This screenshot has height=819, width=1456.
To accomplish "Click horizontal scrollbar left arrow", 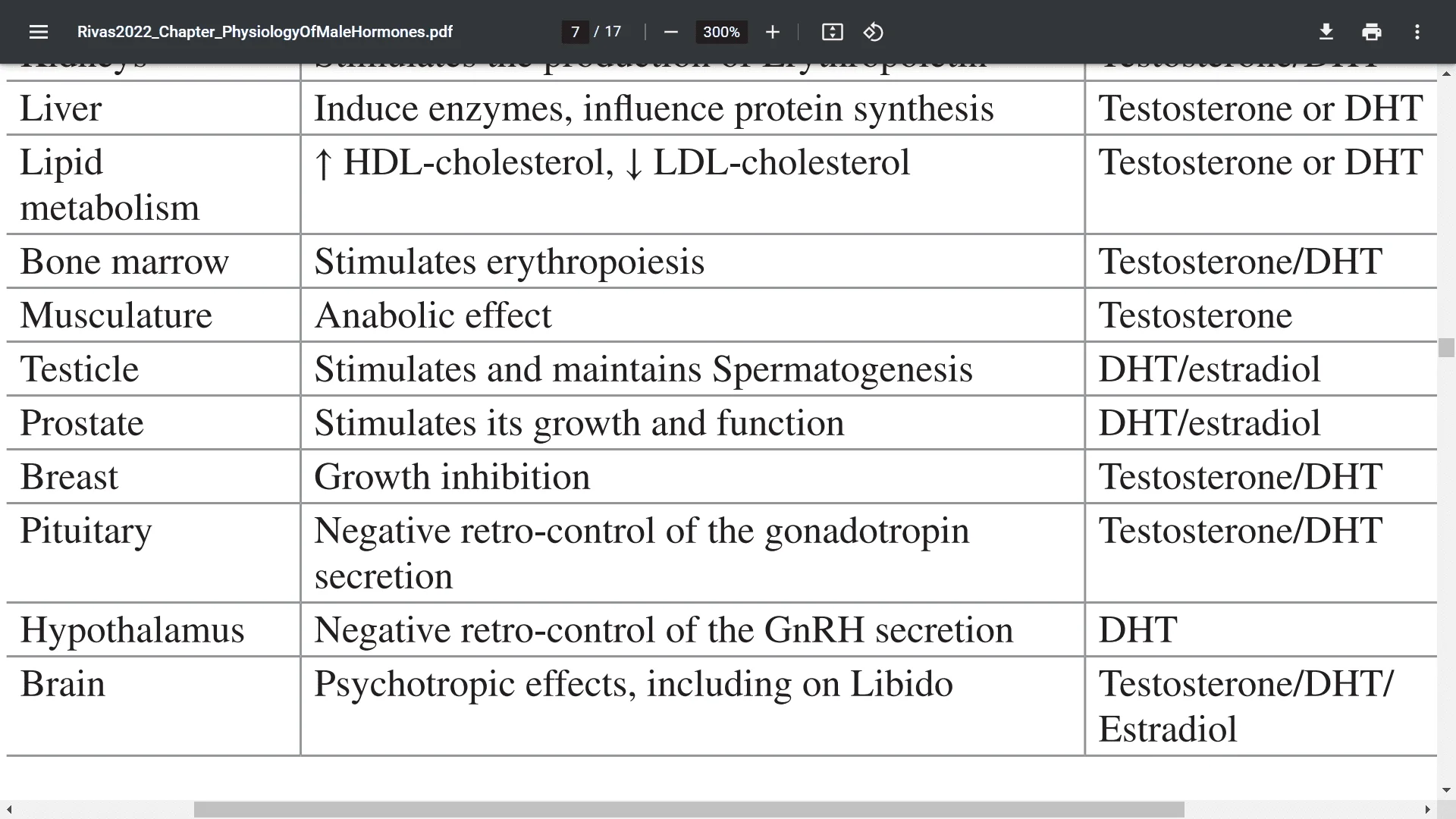I will tap(8, 810).
